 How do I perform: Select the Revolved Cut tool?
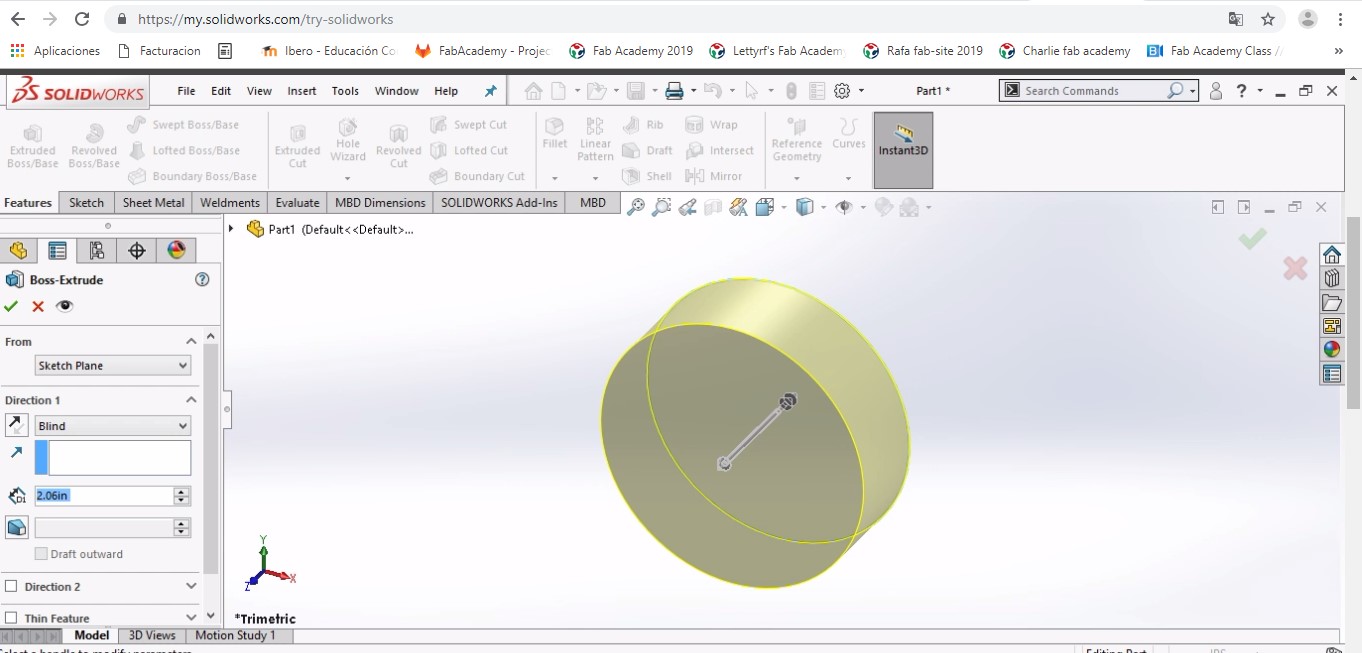pos(399,145)
